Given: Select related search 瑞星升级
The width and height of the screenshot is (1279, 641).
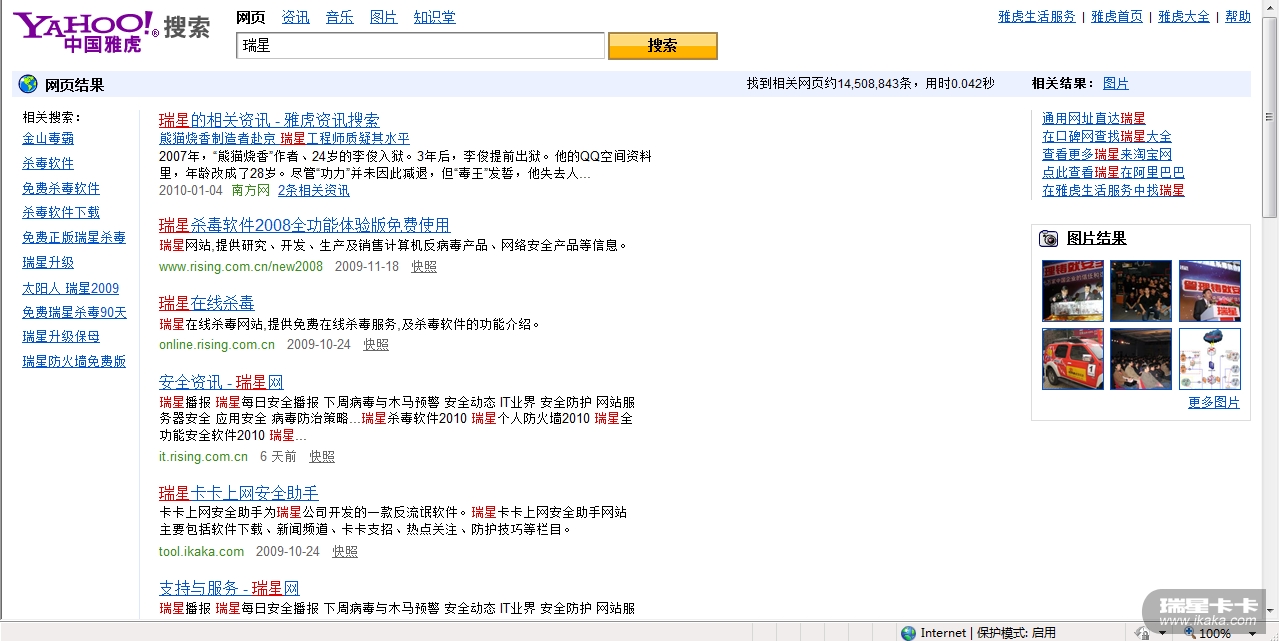Looking at the screenshot, I should 48,263.
